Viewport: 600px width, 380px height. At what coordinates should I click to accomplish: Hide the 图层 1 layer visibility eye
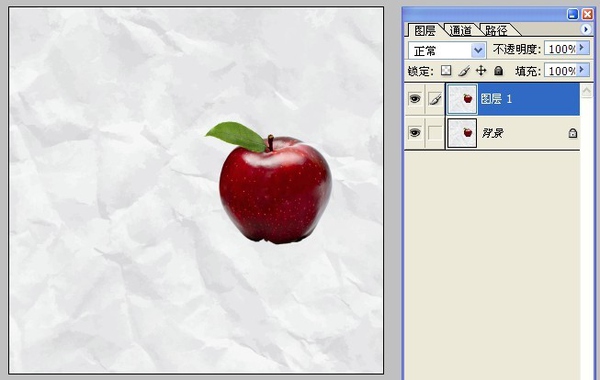(415, 99)
